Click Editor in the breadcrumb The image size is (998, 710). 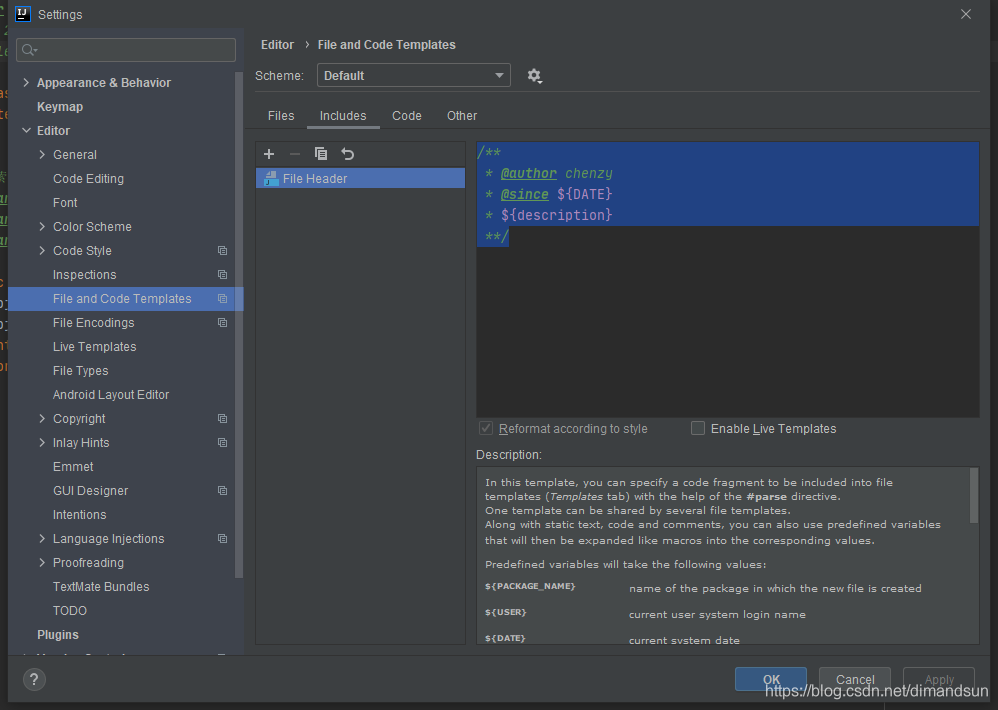tap(278, 45)
